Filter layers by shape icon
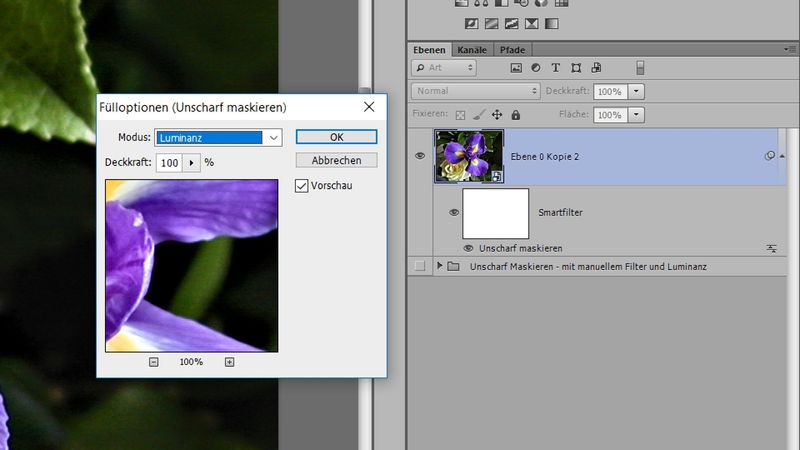Image resolution: width=800 pixels, height=450 pixels. click(x=576, y=68)
